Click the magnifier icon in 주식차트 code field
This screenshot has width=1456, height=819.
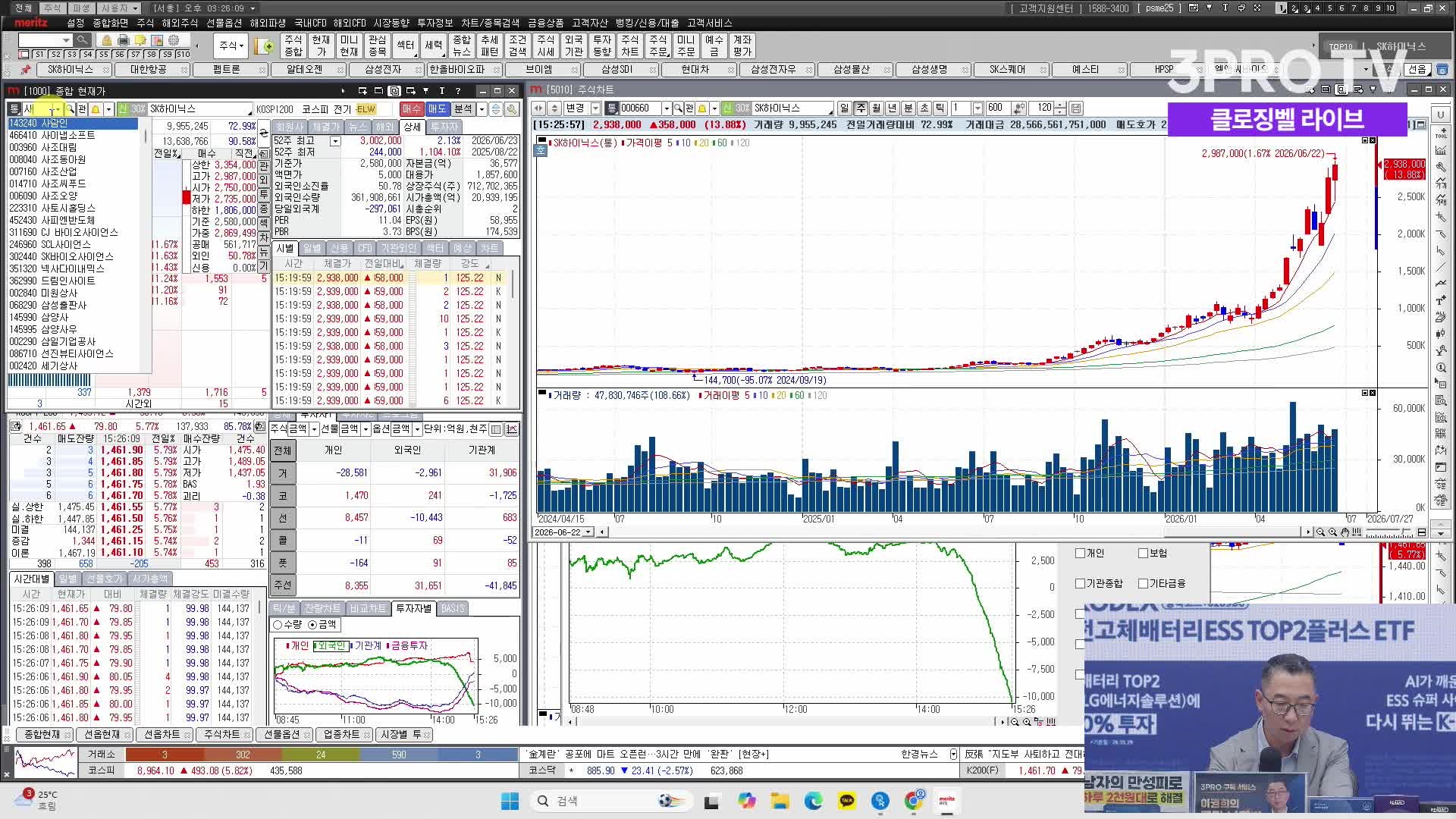[679, 108]
